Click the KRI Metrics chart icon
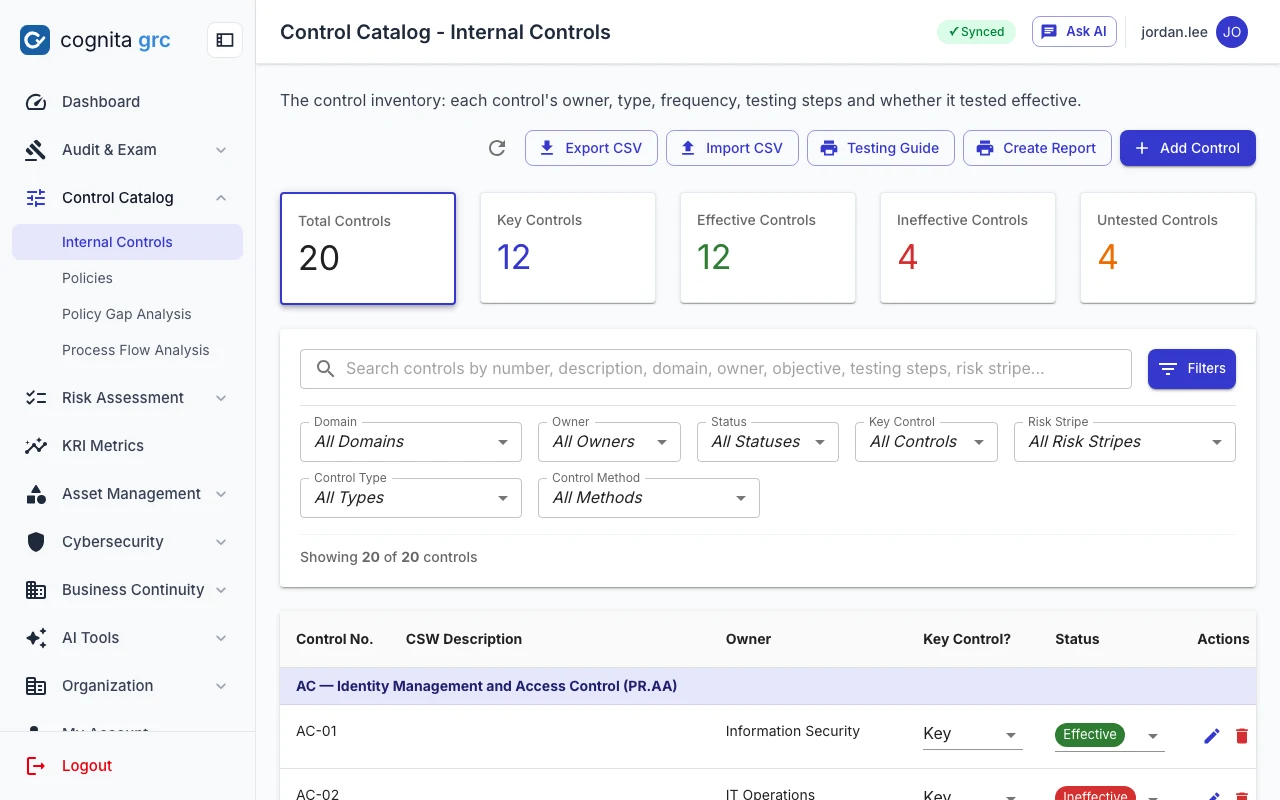 click(x=36, y=446)
